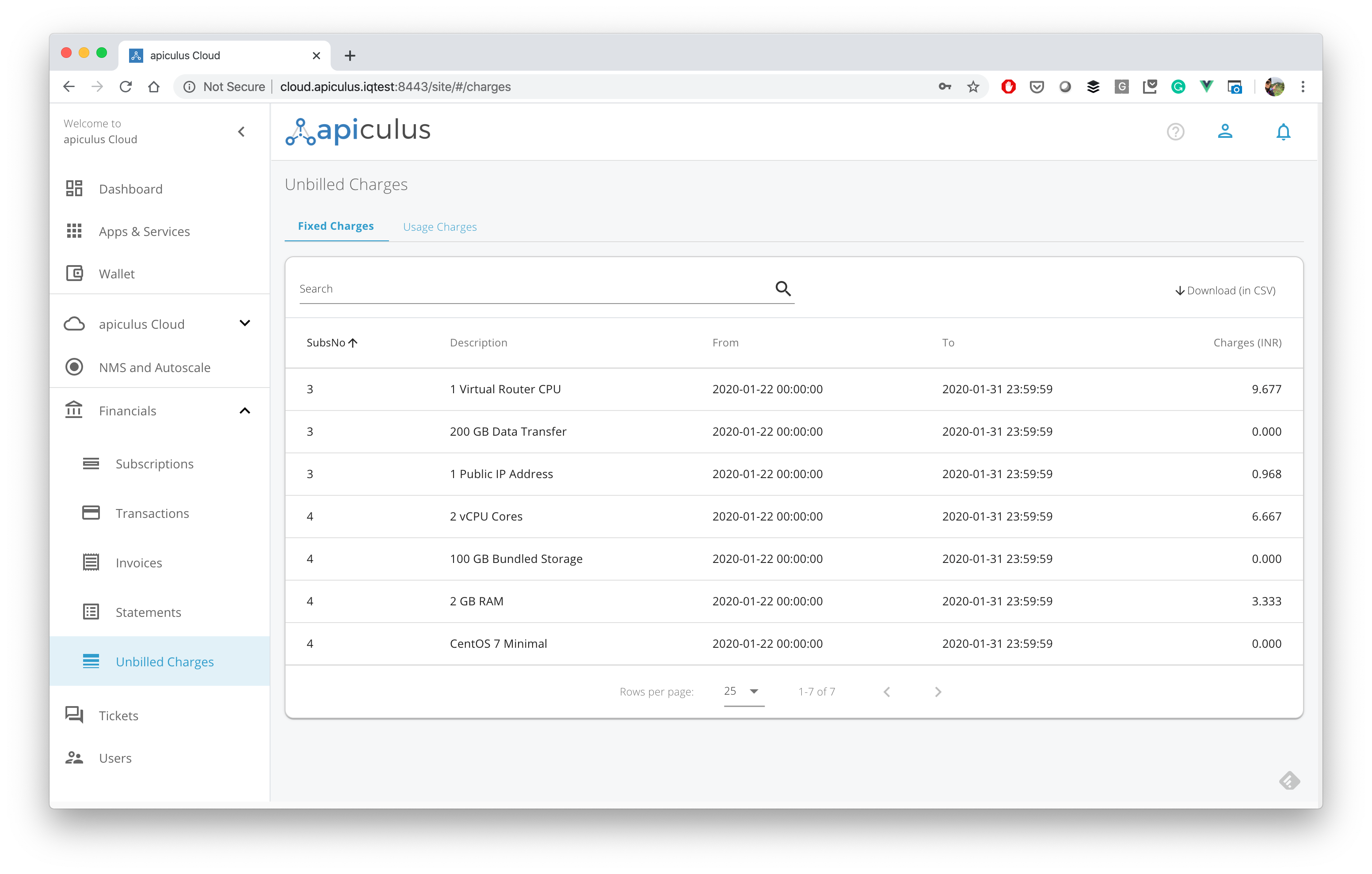Viewport: 1372px width, 874px height.
Task: Open the Invoices page
Action: point(160,562)
